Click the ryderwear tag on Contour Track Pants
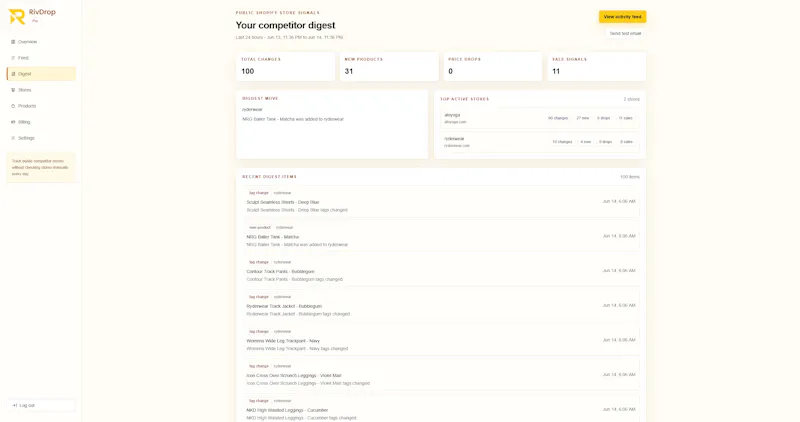Viewport: 800px width, 422px height. tap(282, 262)
